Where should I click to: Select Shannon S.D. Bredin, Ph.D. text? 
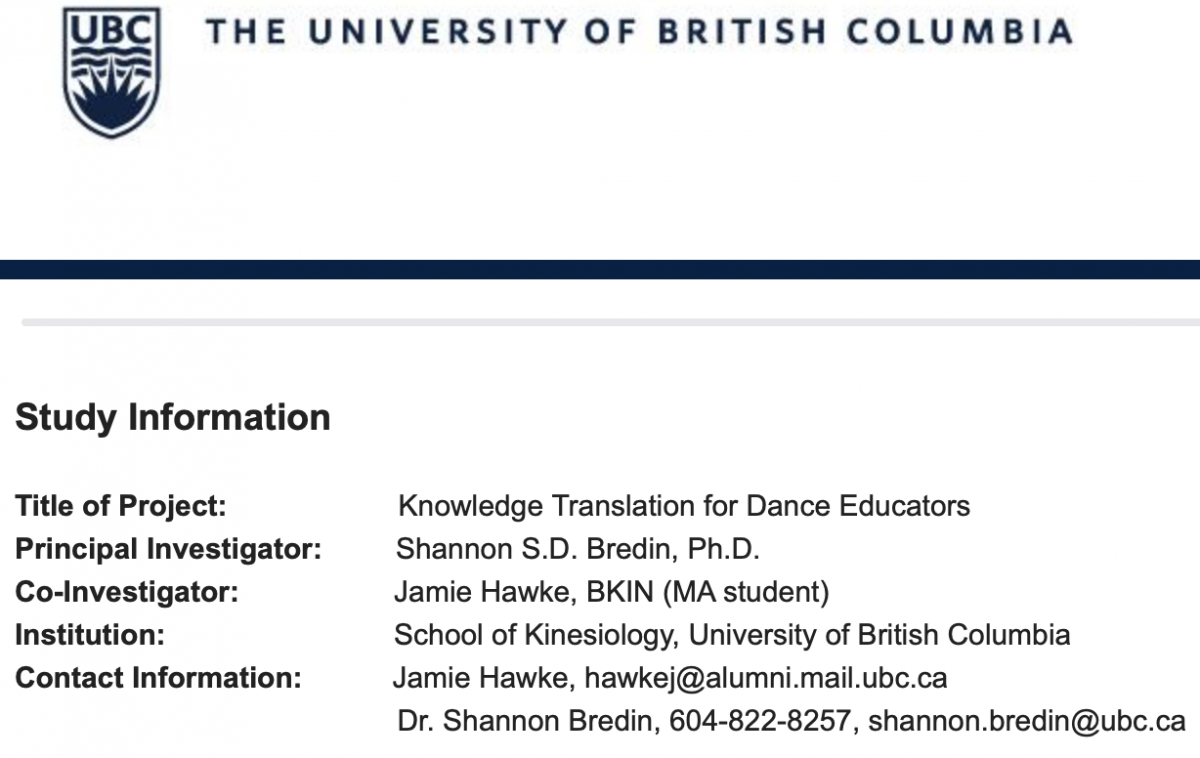pos(578,549)
